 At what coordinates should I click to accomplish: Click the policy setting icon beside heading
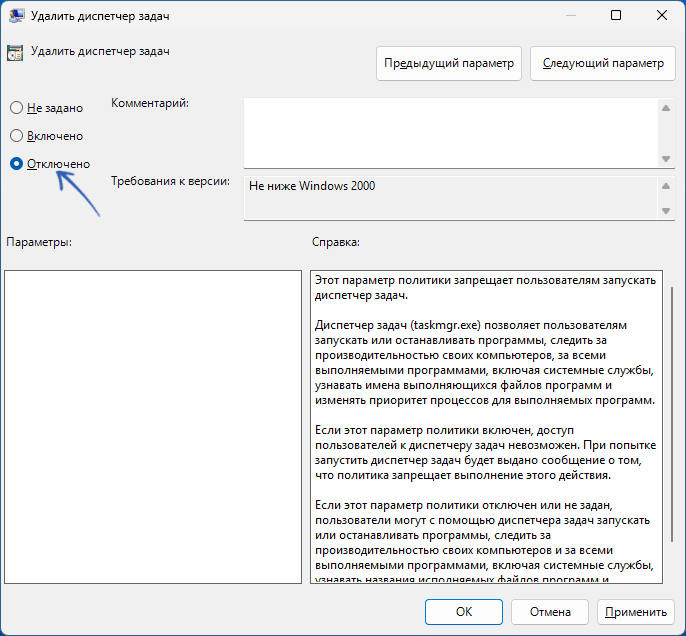click(x=15, y=53)
